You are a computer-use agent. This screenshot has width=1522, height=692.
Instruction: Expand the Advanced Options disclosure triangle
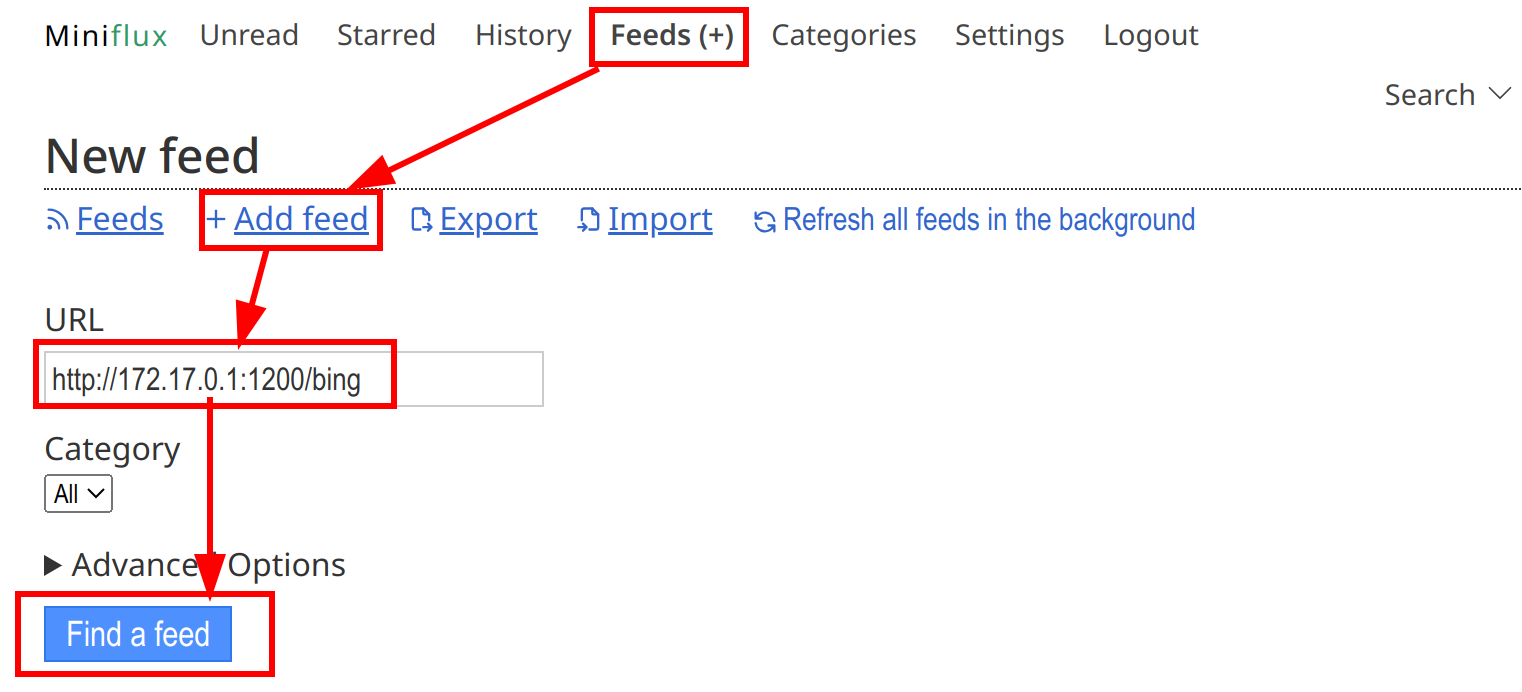53,566
